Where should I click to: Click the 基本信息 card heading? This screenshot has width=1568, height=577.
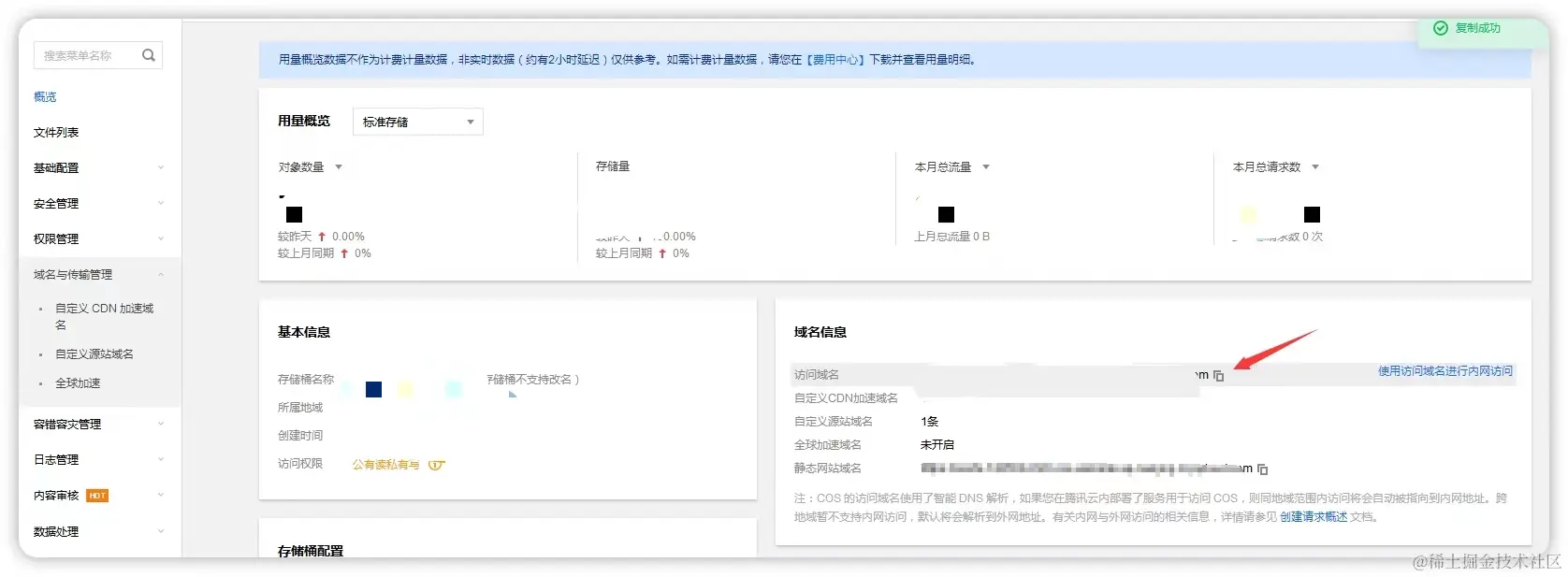pyautogui.click(x=304, y=332)
